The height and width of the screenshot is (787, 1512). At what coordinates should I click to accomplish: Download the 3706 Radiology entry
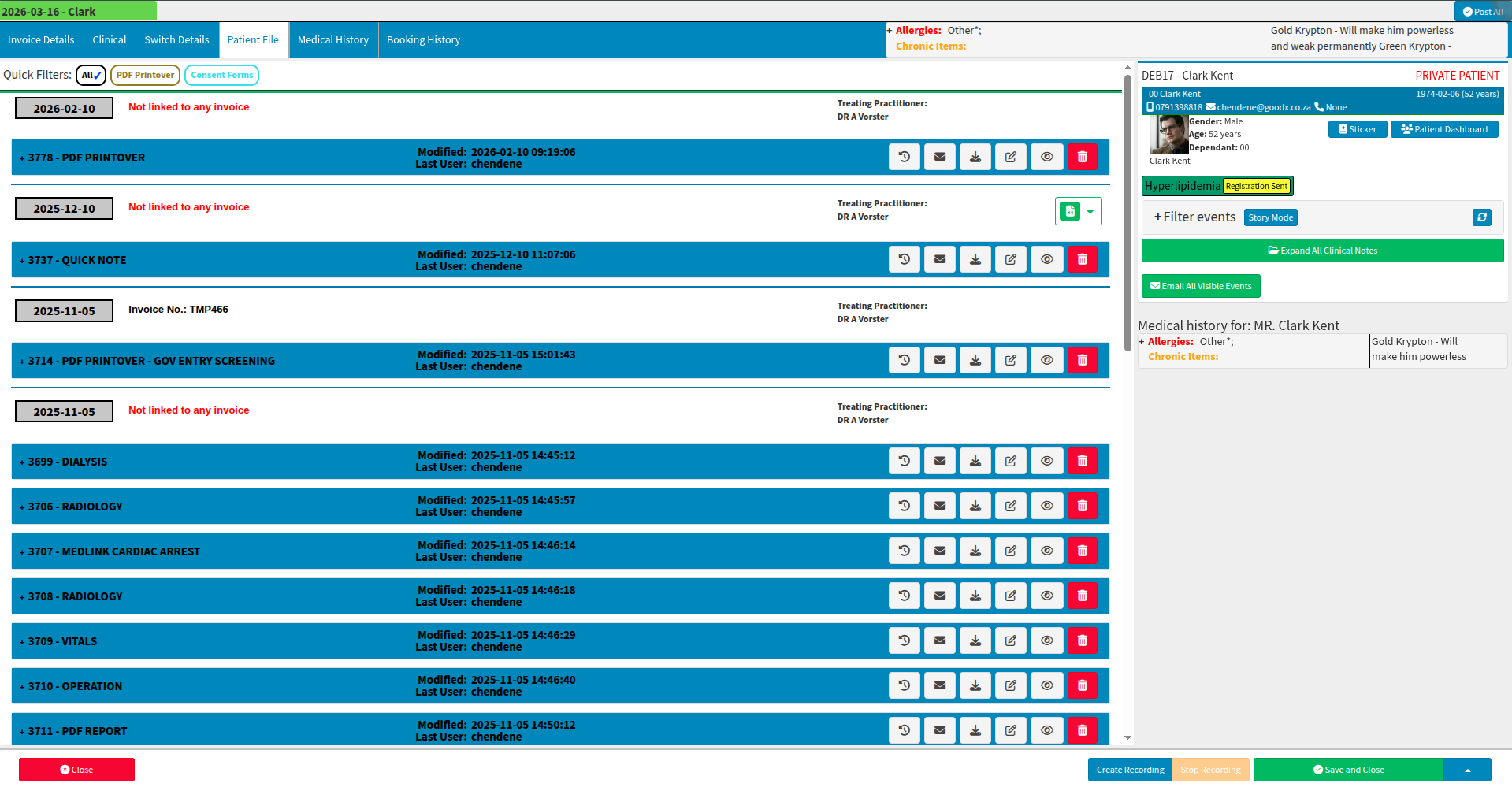[975, 506]
